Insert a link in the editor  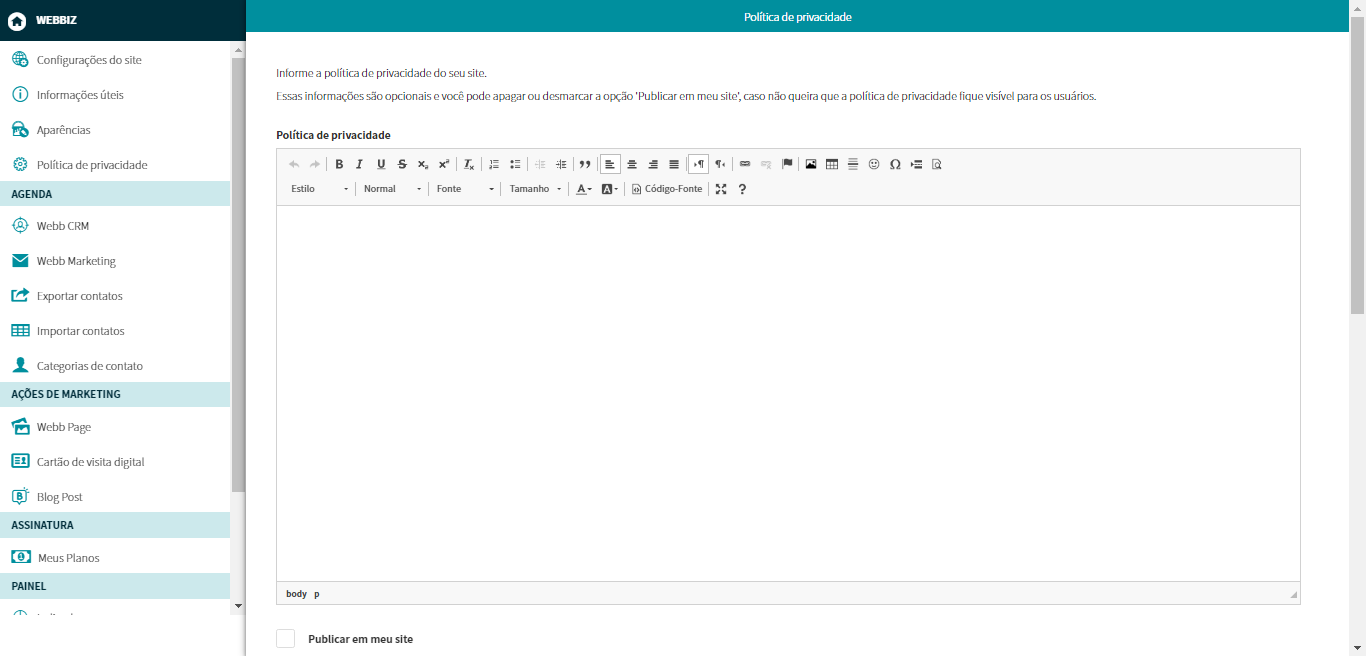(x=745, y=164)
